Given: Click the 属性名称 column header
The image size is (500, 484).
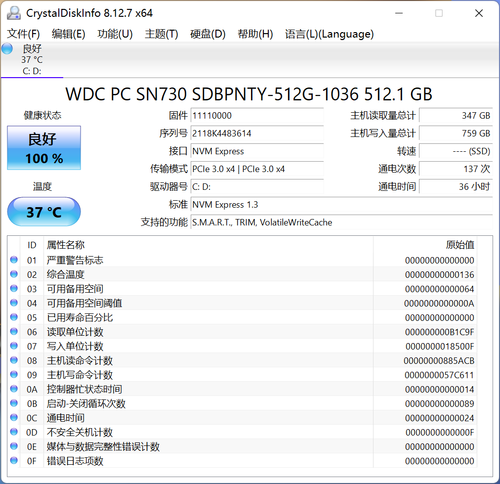Looking at the screenshot, I should [208, 245].
